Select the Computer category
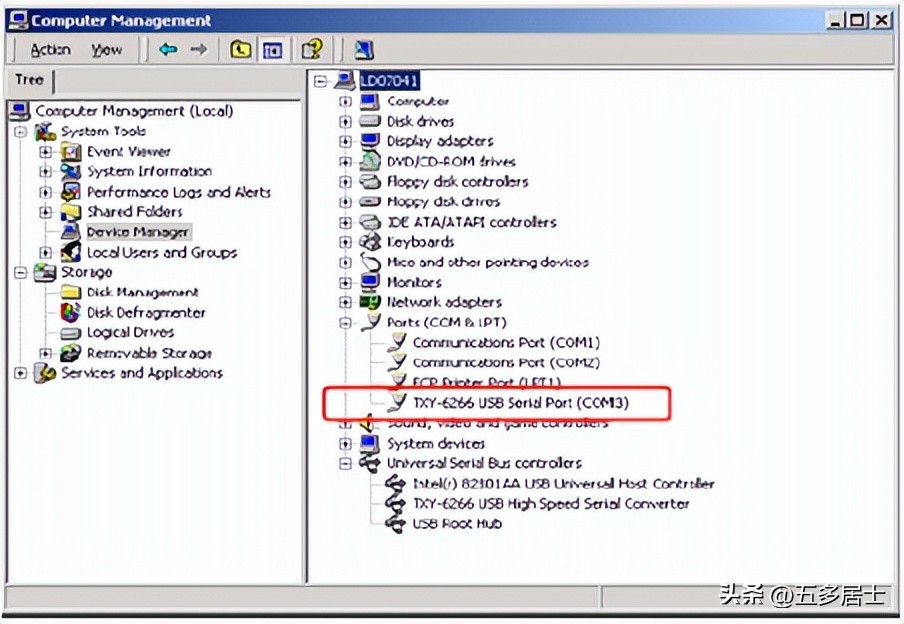Viewport: 904px width, 624px height. click(418, 102)
